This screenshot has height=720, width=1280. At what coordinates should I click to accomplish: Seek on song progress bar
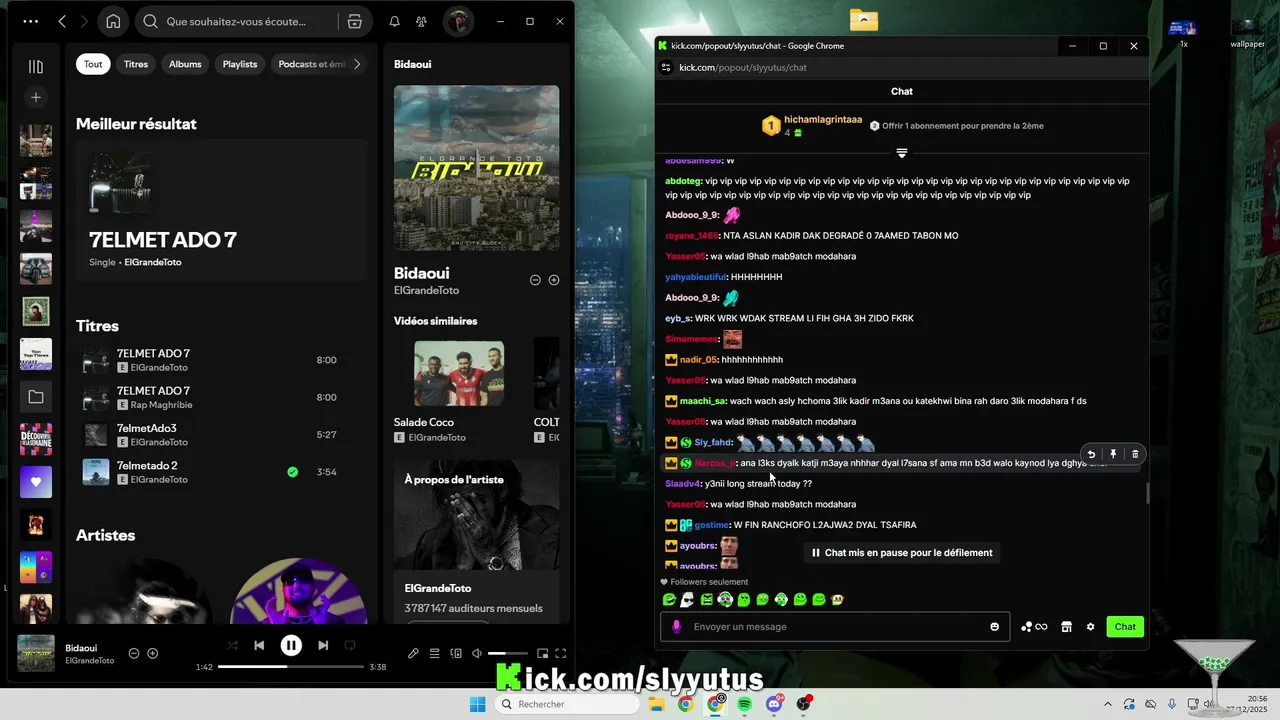coord(291,666)
